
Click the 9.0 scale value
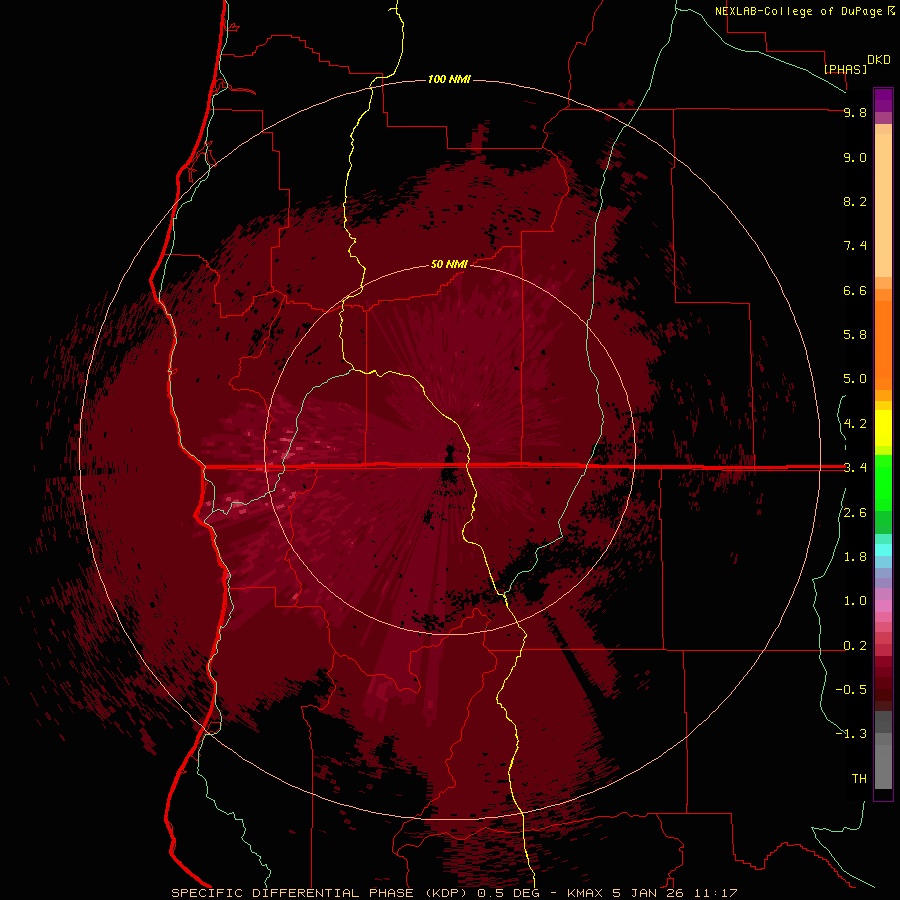point(855,157)
